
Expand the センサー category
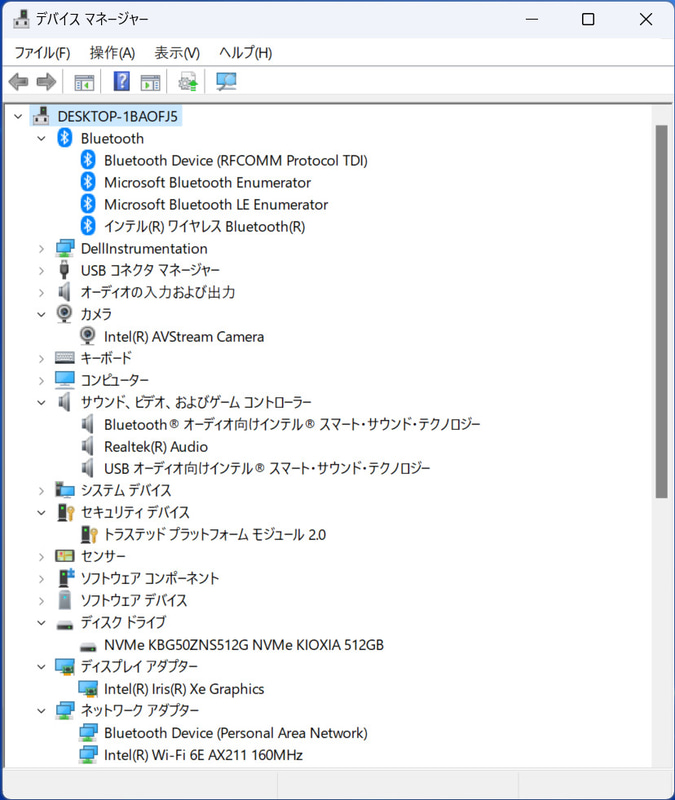coord(41,557)
